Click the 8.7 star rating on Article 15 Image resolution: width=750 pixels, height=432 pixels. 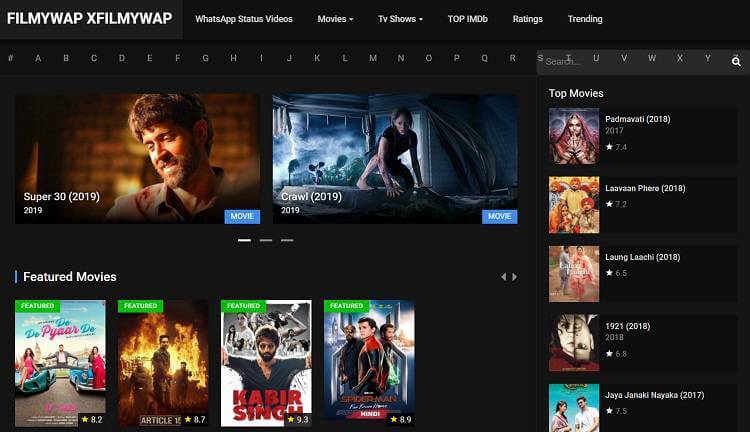[195, 420]
